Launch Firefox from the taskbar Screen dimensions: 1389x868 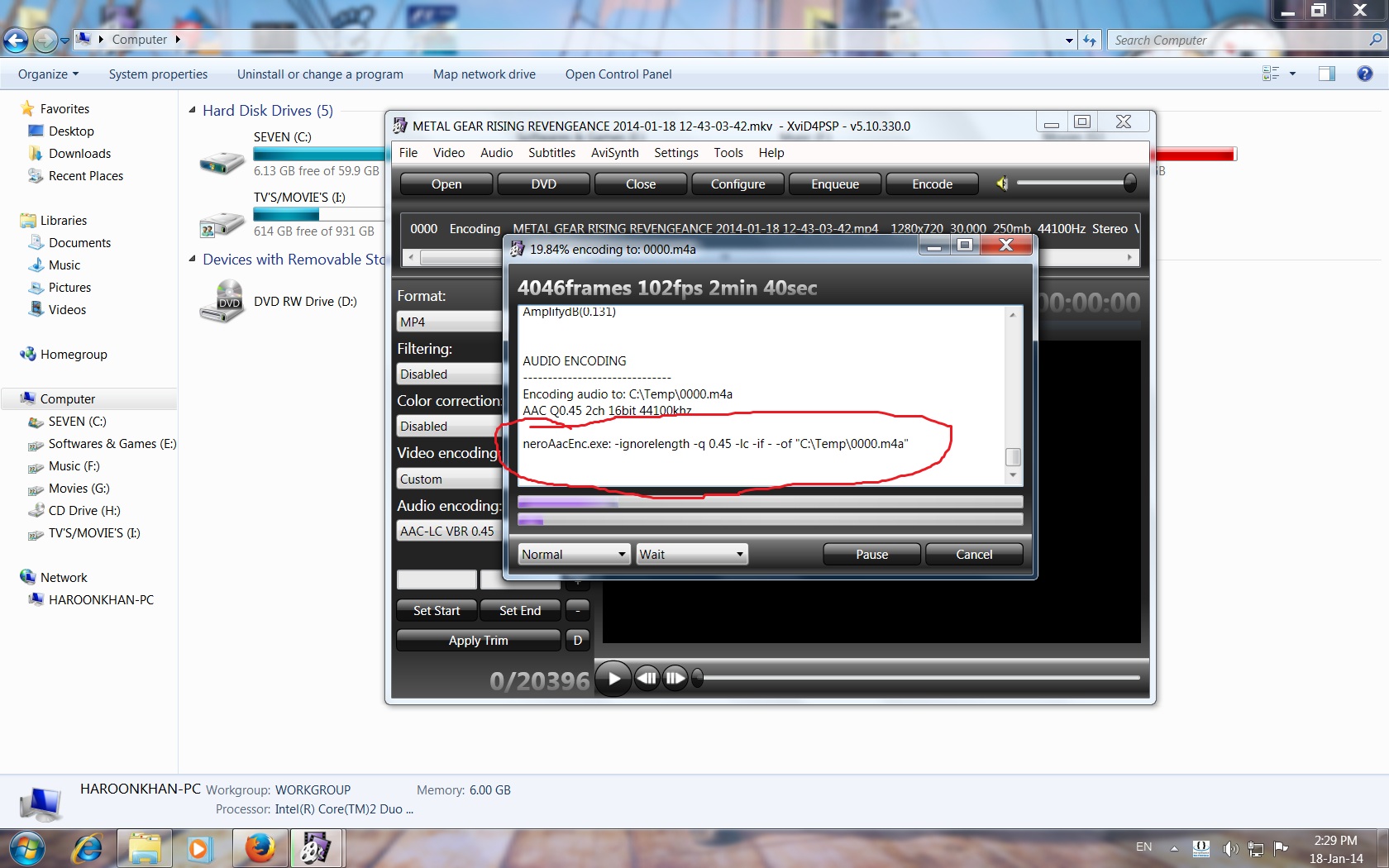pos(260,848)
